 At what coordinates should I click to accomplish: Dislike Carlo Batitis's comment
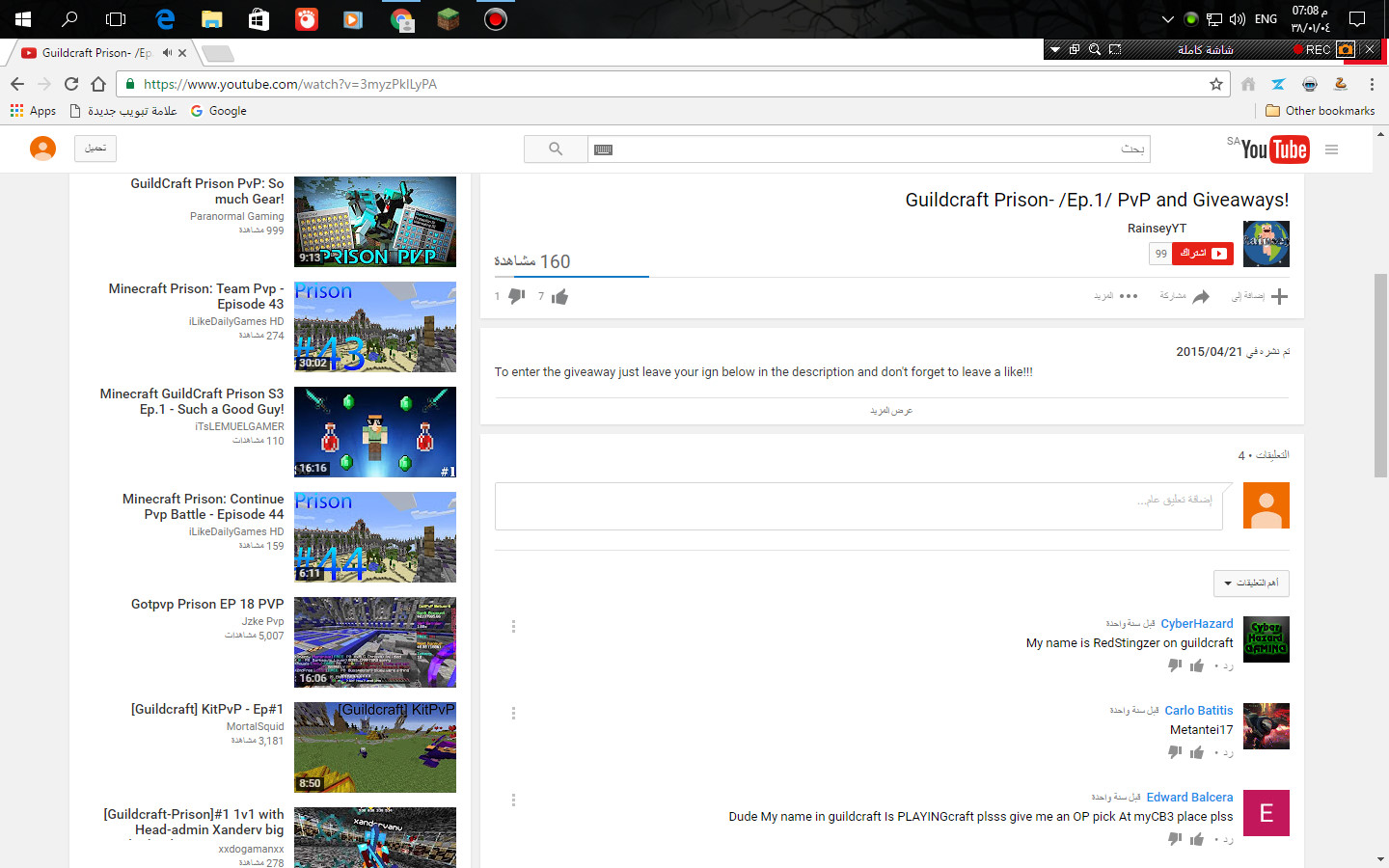(1175, 752)
